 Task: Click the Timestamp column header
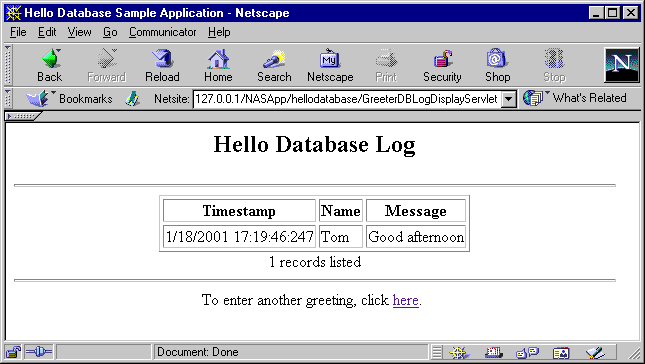tap(239, 211)
